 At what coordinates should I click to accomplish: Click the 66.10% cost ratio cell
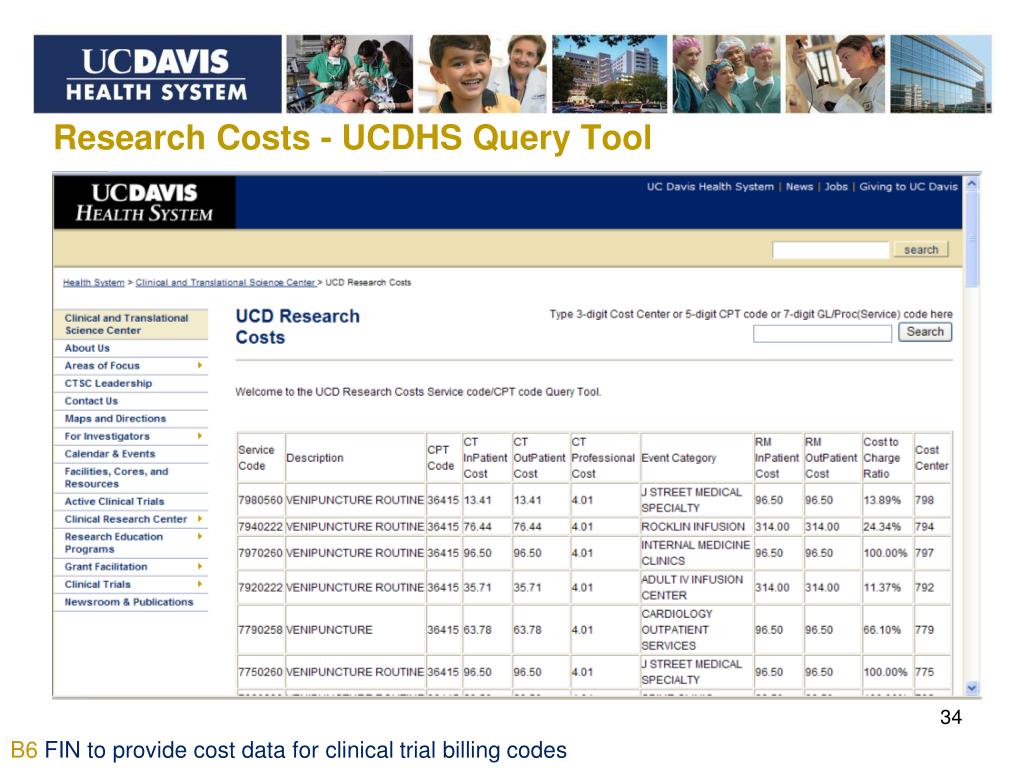coord(886,630)
